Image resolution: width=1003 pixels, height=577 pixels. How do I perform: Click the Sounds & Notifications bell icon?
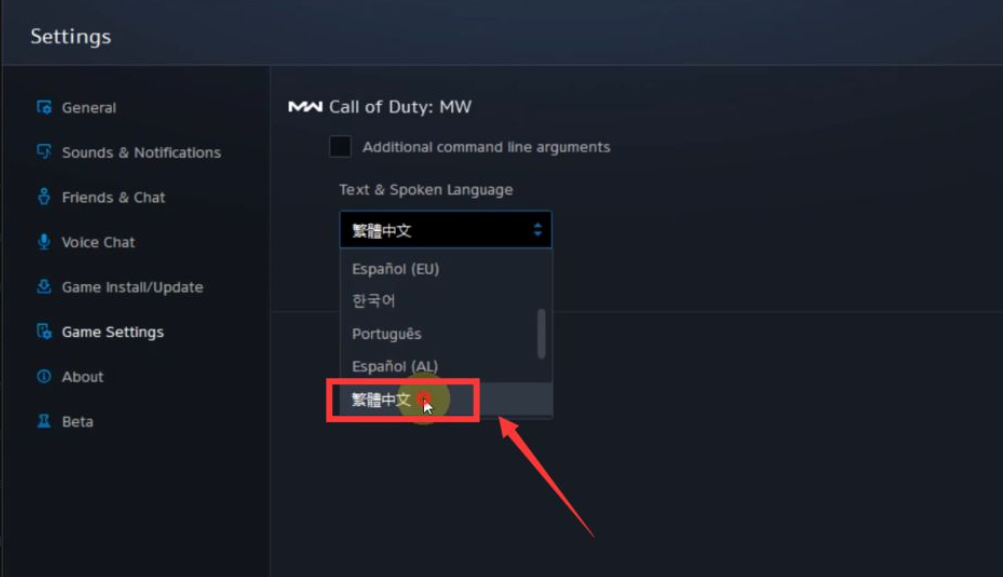(43, 152)
